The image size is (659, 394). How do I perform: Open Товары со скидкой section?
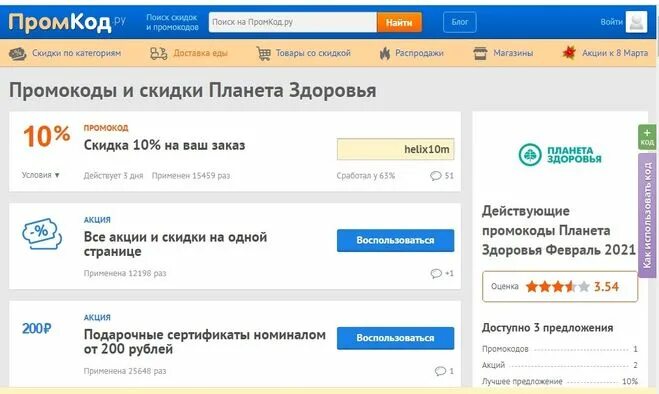click(x=313, y=53)
